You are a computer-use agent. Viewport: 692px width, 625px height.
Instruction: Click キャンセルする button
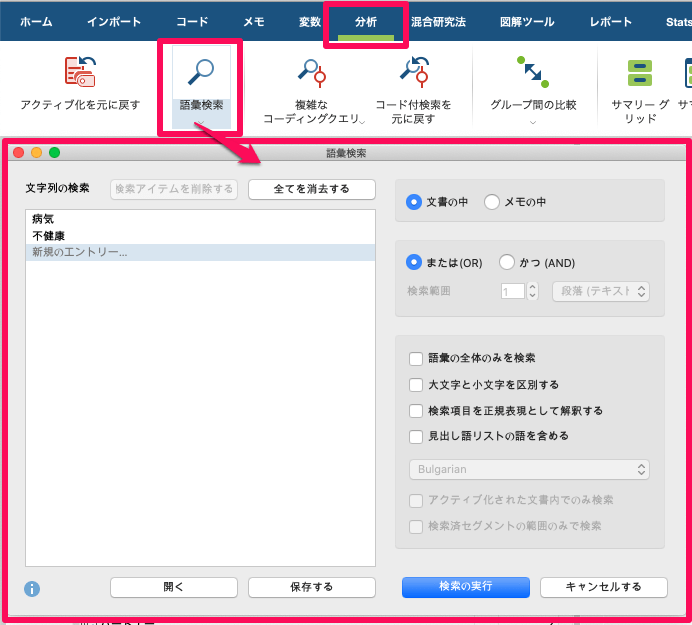604,587
